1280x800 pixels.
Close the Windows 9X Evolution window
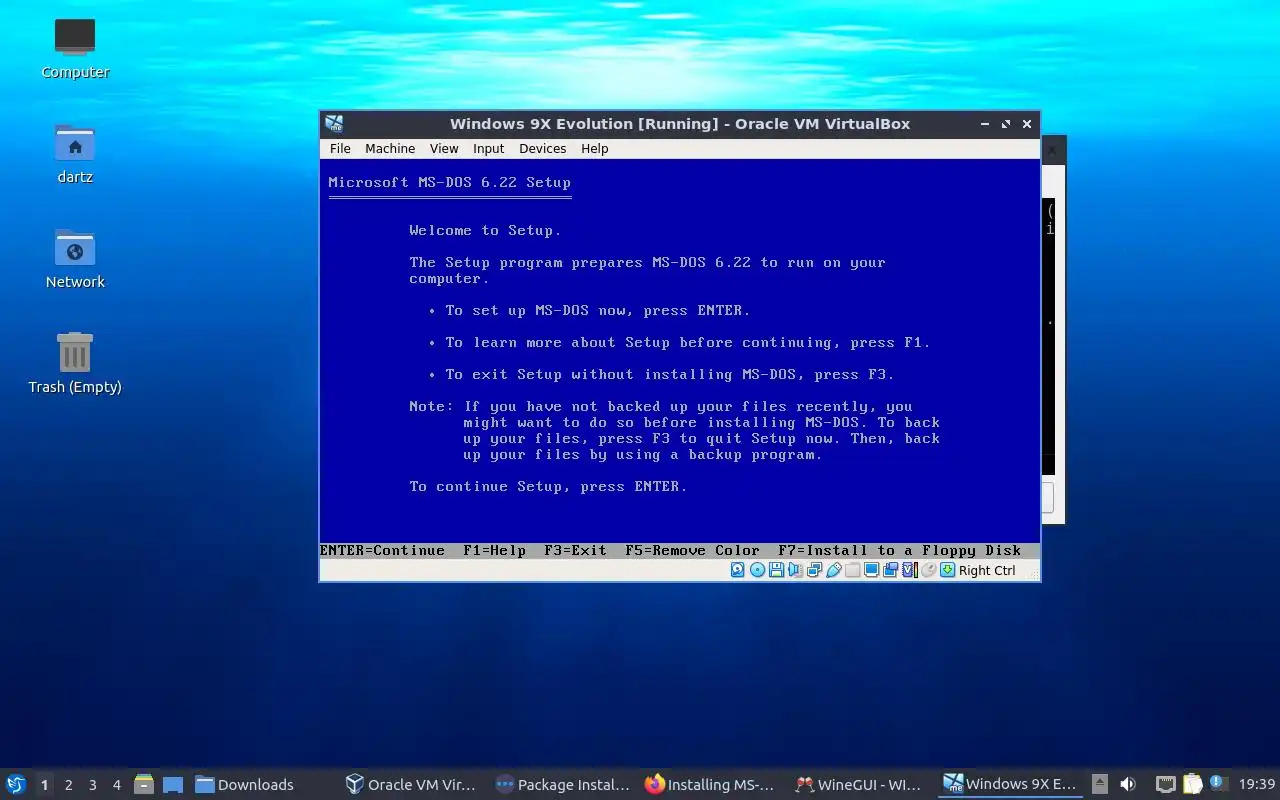click(1027, 124)
